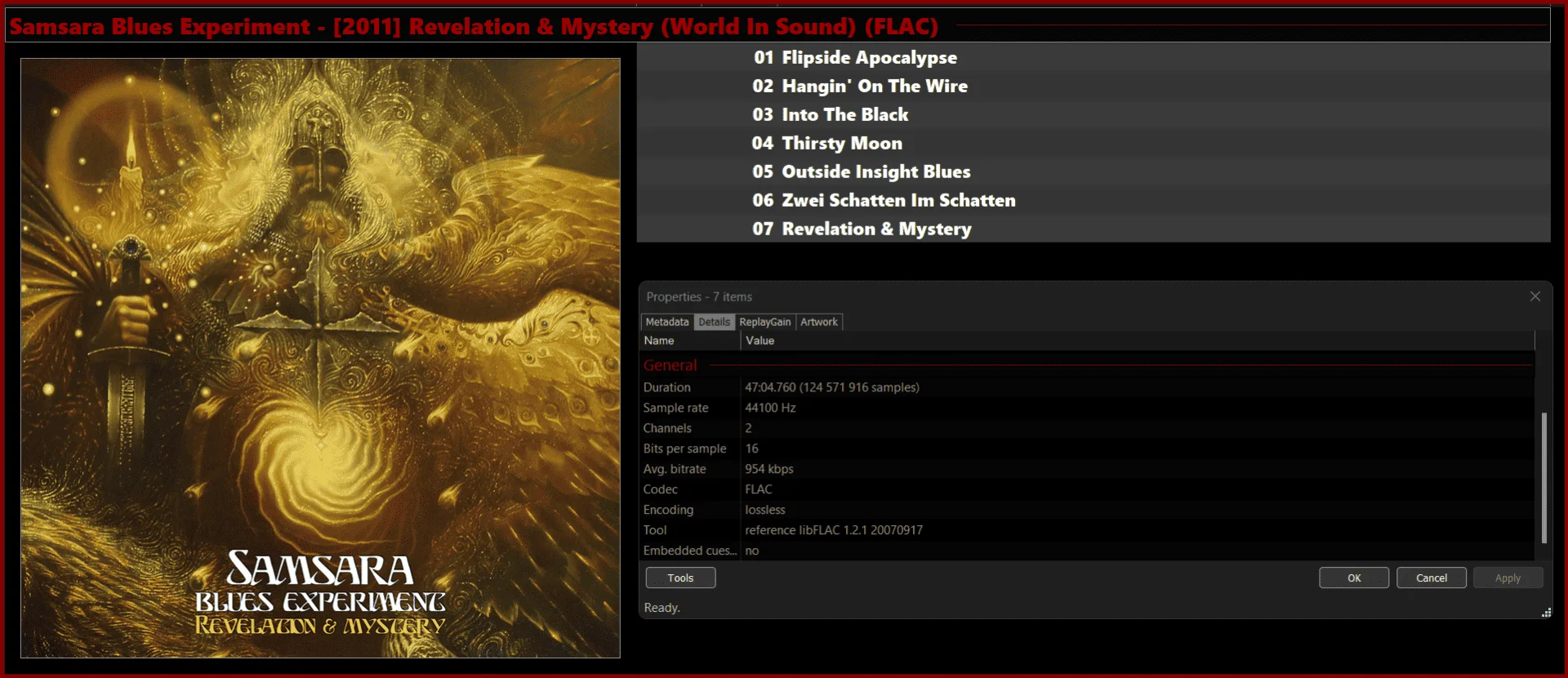The height and width of the screenshot is (678, 1568).
Task: Select the Codec FLAC value
Action: [x=758, y=489]
